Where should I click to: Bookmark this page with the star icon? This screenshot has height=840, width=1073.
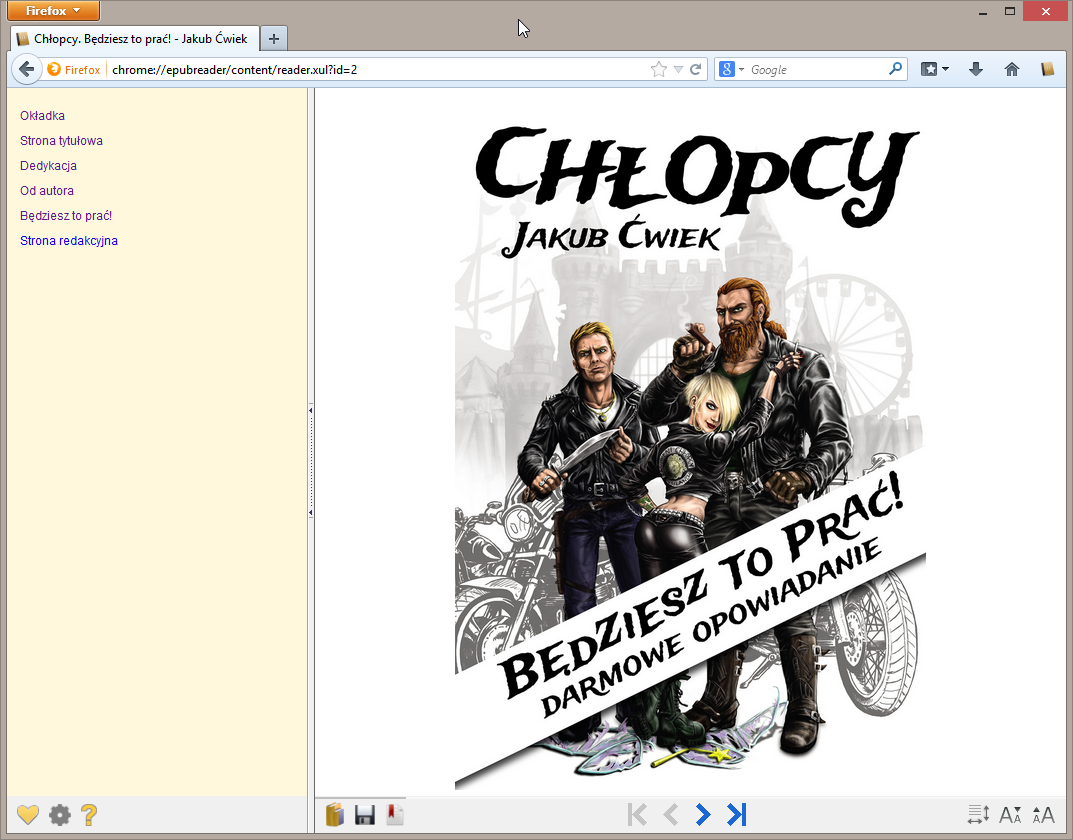[658, 70]
